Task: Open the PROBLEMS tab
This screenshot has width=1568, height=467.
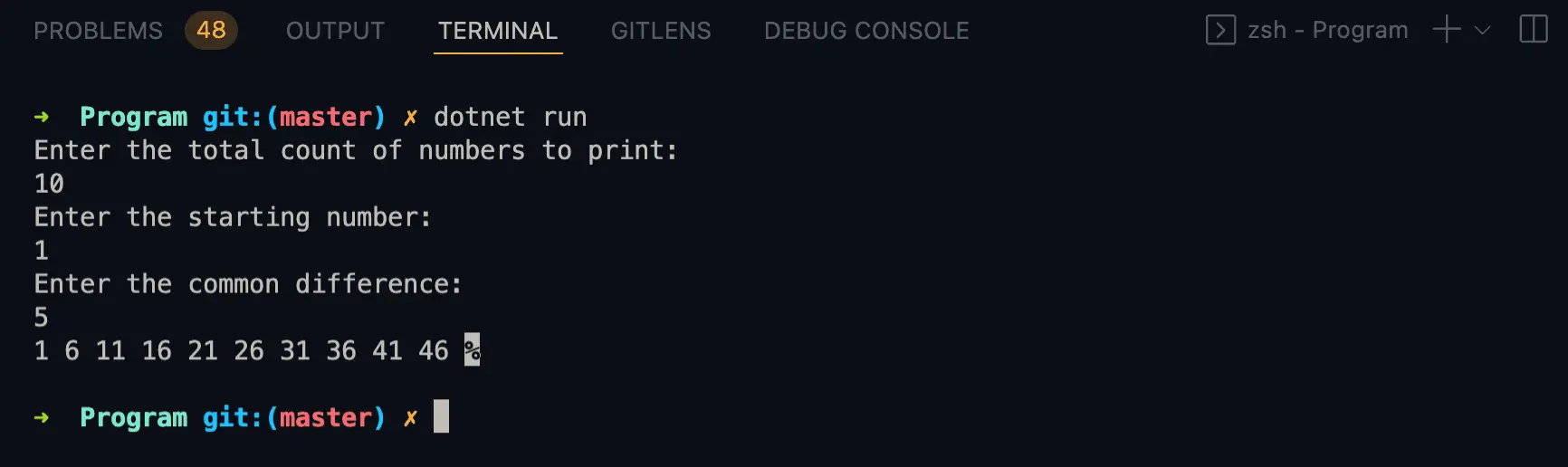Action: (98, 31)
